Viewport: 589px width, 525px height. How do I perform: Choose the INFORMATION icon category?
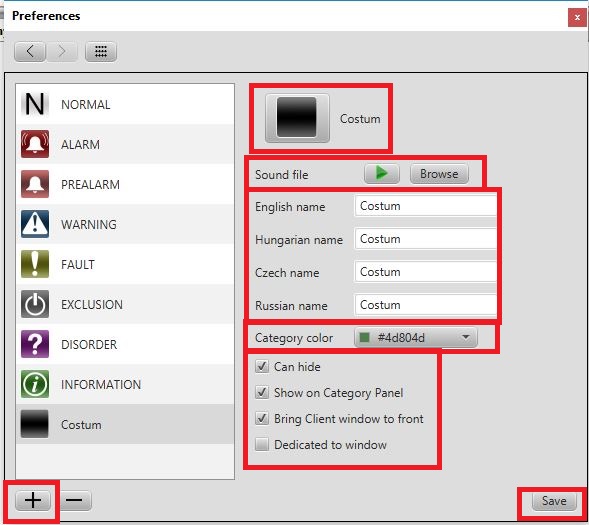point(35,384)
